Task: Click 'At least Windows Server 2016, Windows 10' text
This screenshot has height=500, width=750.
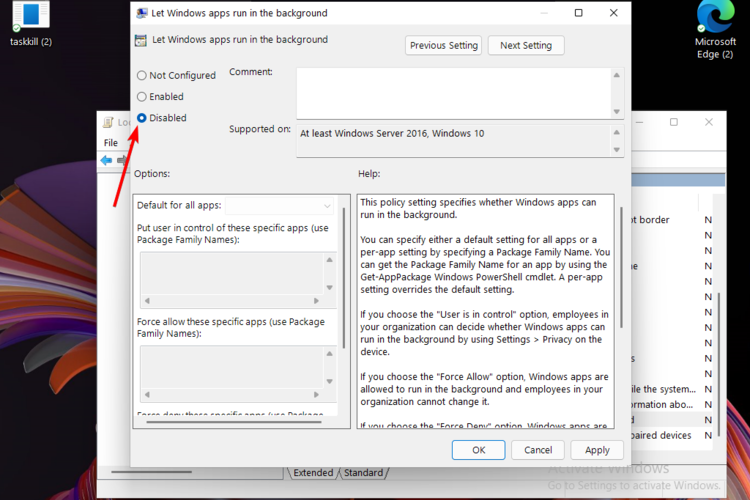Action: 392,133
